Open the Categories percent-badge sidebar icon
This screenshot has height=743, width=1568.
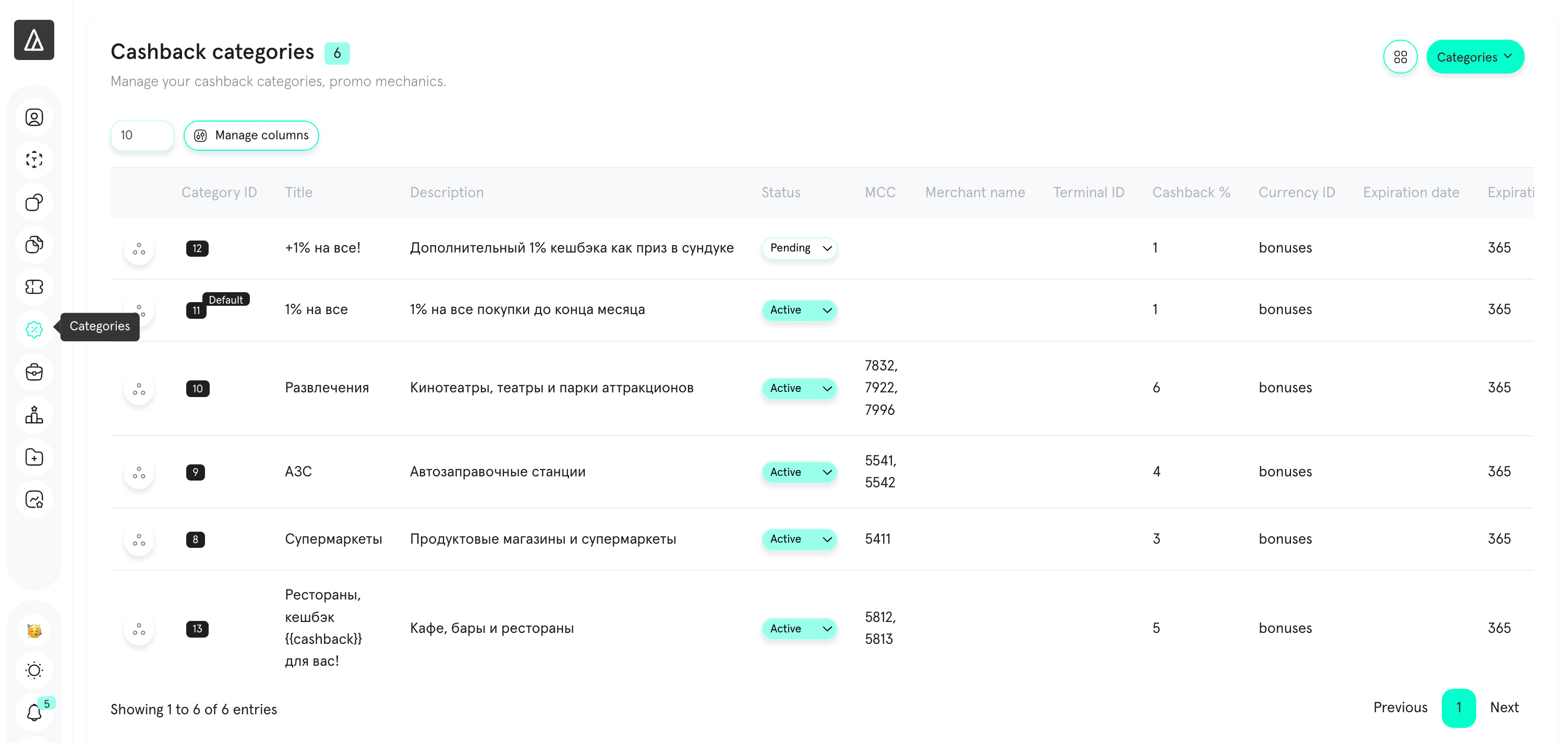(34, 329)
